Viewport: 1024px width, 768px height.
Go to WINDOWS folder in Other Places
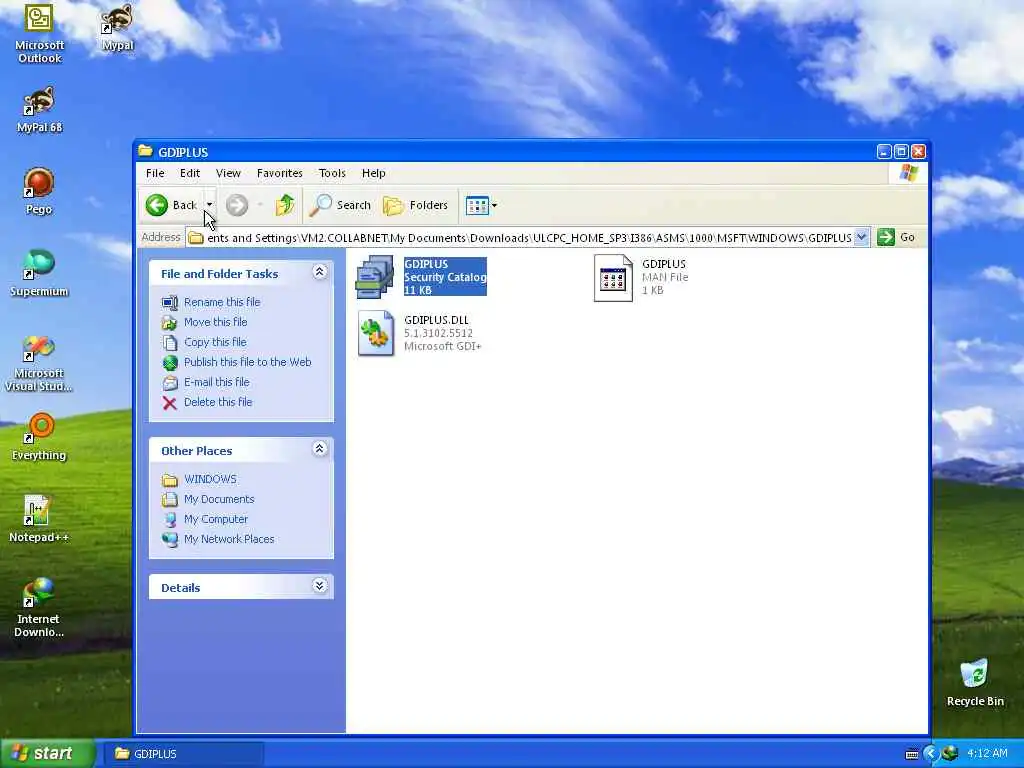210,479
